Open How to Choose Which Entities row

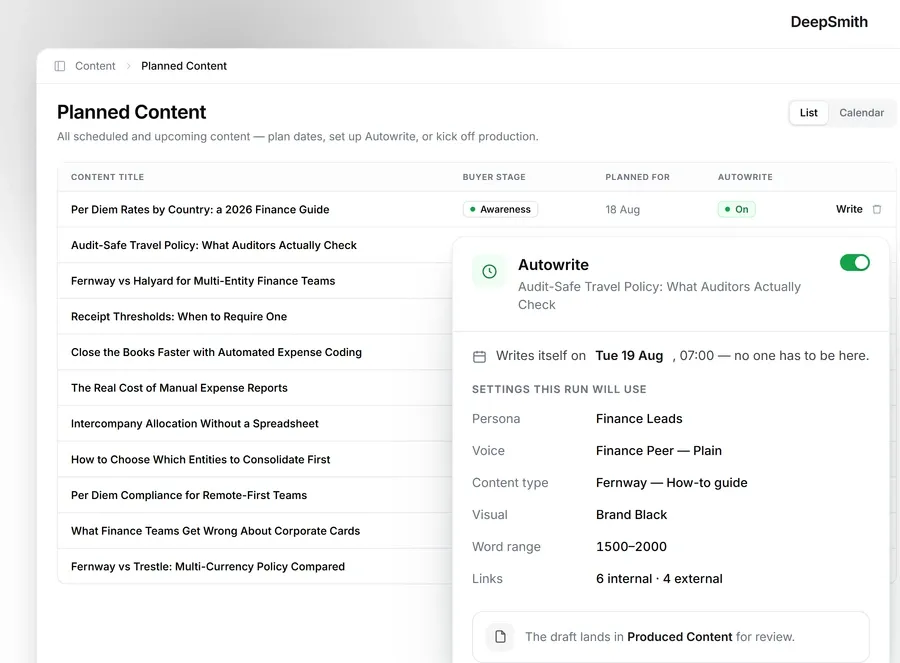200,459
